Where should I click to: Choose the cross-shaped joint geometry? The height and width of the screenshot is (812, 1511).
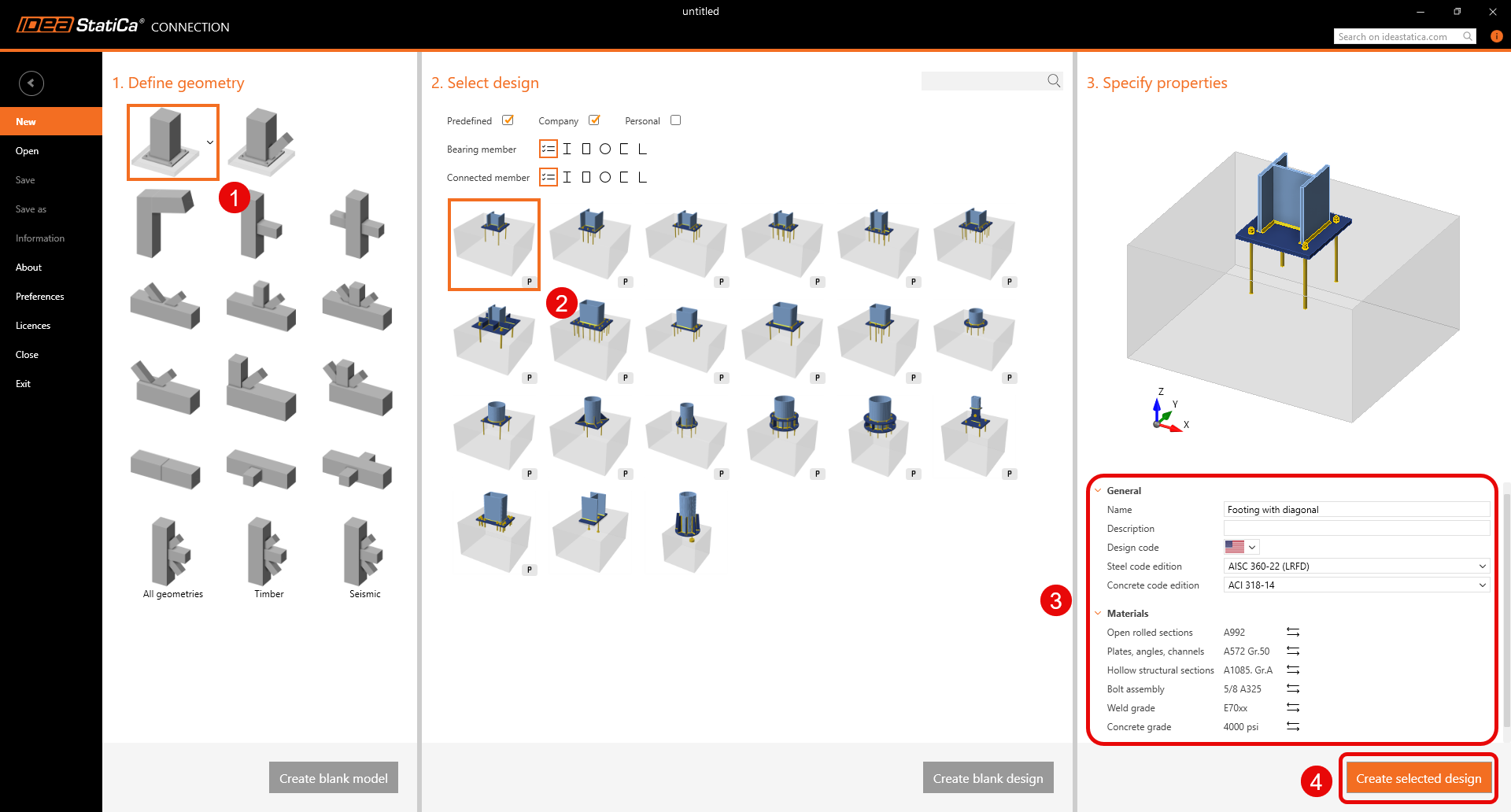pos(357,223)
